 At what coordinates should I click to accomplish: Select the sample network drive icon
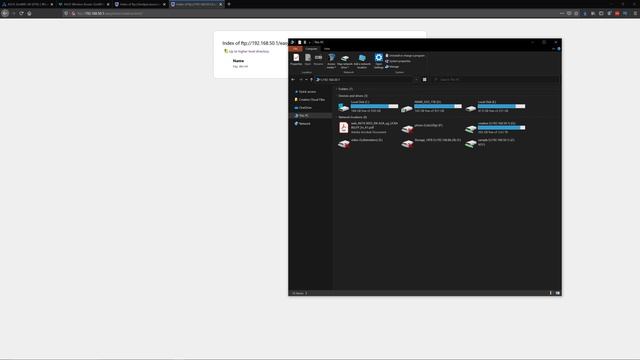(471, 144)
